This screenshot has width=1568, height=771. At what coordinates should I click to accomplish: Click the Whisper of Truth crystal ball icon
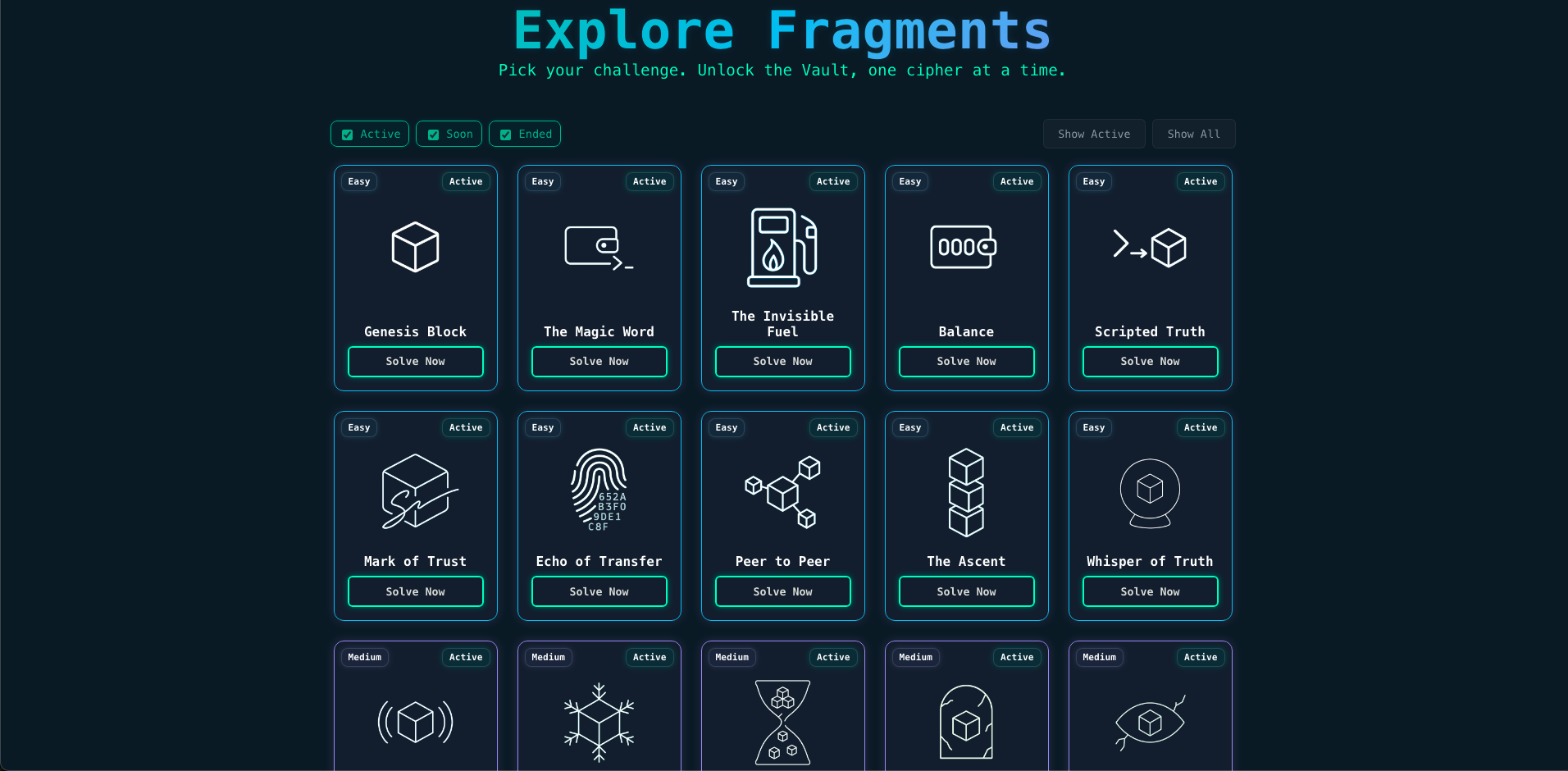tap(1150, 492)
